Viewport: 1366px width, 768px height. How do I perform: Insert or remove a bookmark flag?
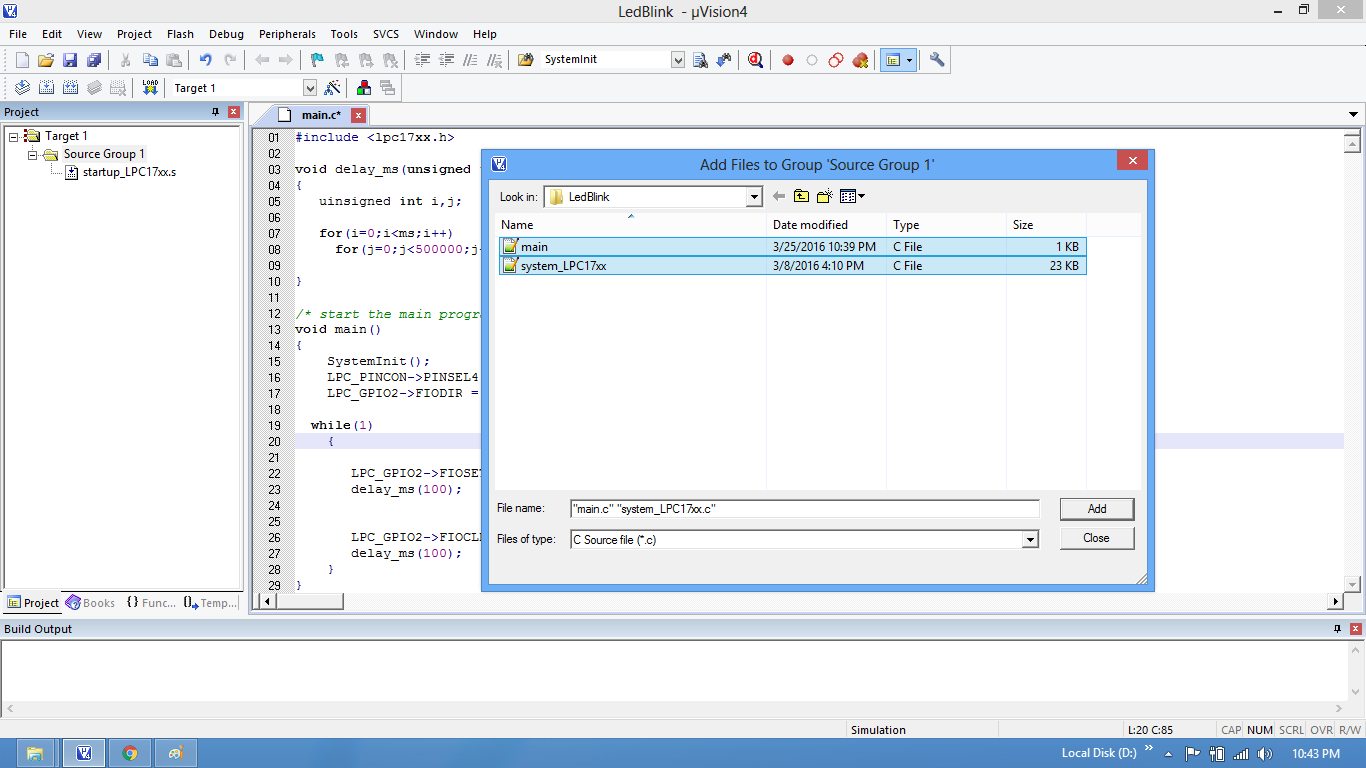click(317, 60)
